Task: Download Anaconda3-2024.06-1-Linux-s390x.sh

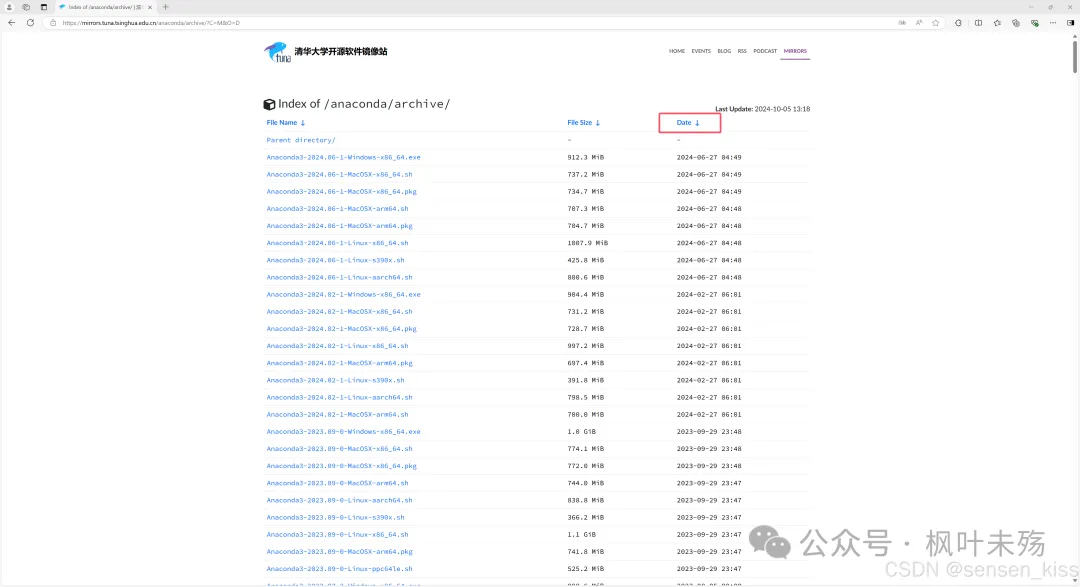Action: pos(335,260)
